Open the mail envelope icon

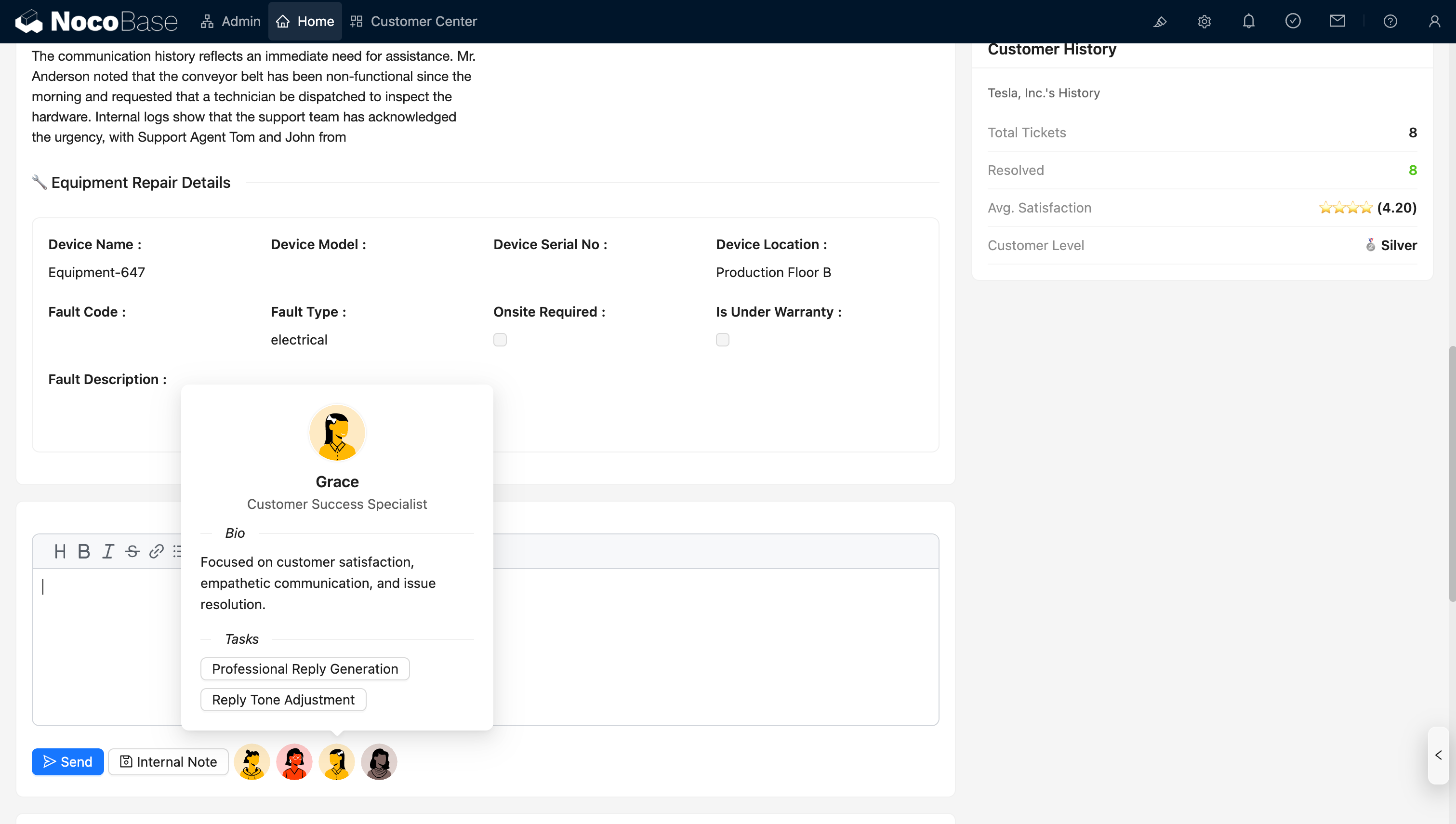pos(1337,22)
